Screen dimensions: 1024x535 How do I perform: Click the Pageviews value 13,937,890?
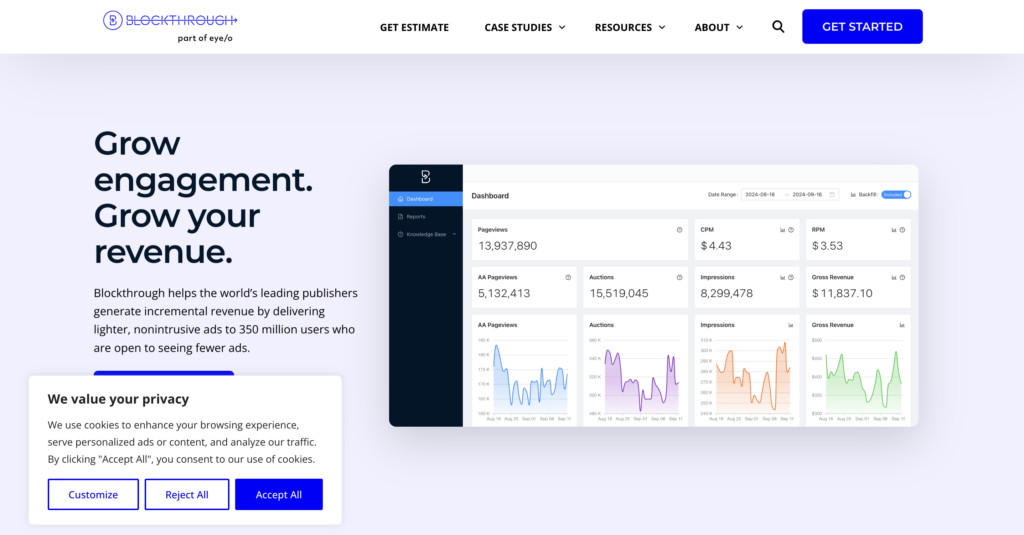click(x=507, y=246)
